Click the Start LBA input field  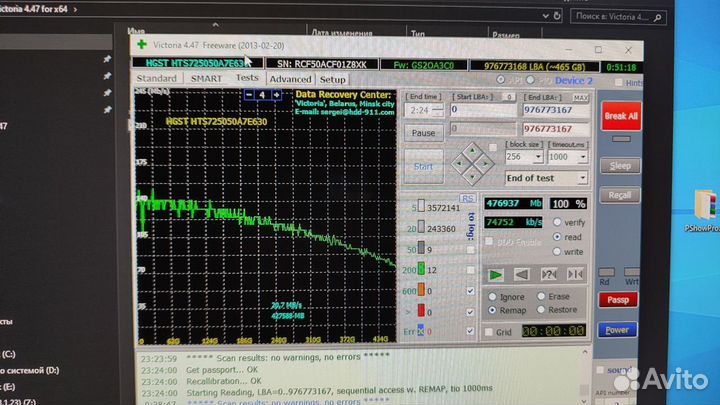click(484, 110)
